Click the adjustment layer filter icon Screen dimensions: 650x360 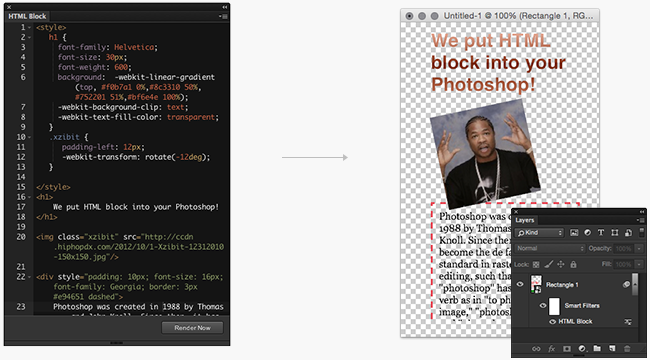pyautogui.click(x=587, y=233)
